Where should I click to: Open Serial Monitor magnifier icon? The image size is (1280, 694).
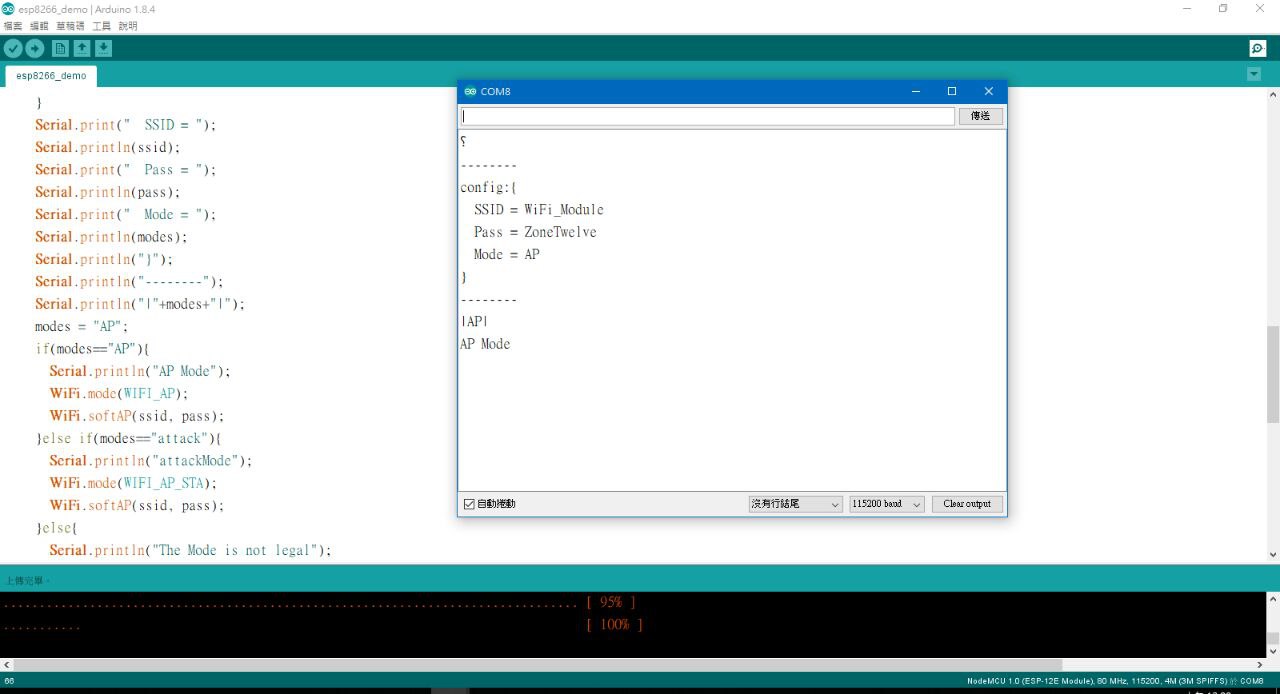pyautogui.click(x=1257, y=48)
